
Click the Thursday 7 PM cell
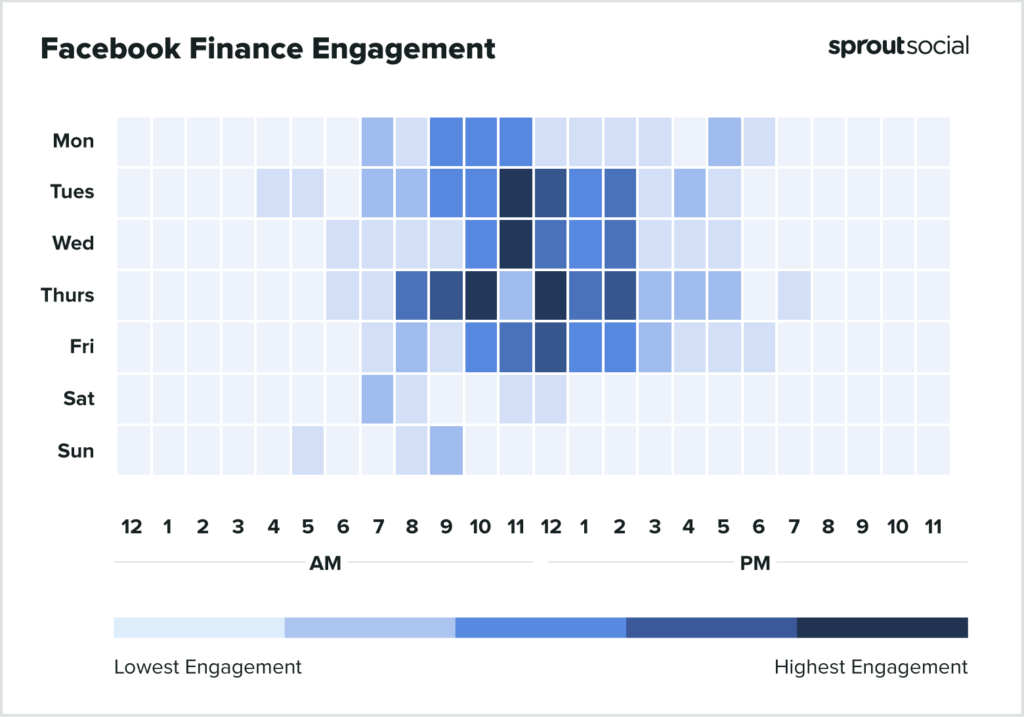pos(793,295)
